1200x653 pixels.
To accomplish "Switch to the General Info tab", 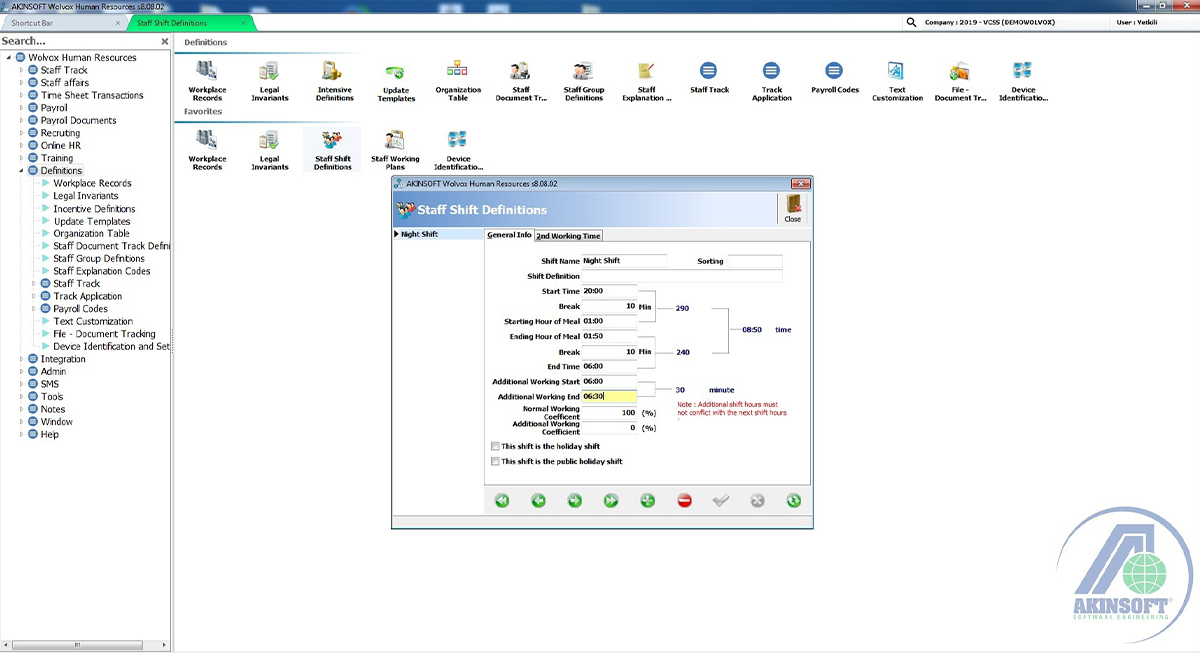I will [509, 235].
